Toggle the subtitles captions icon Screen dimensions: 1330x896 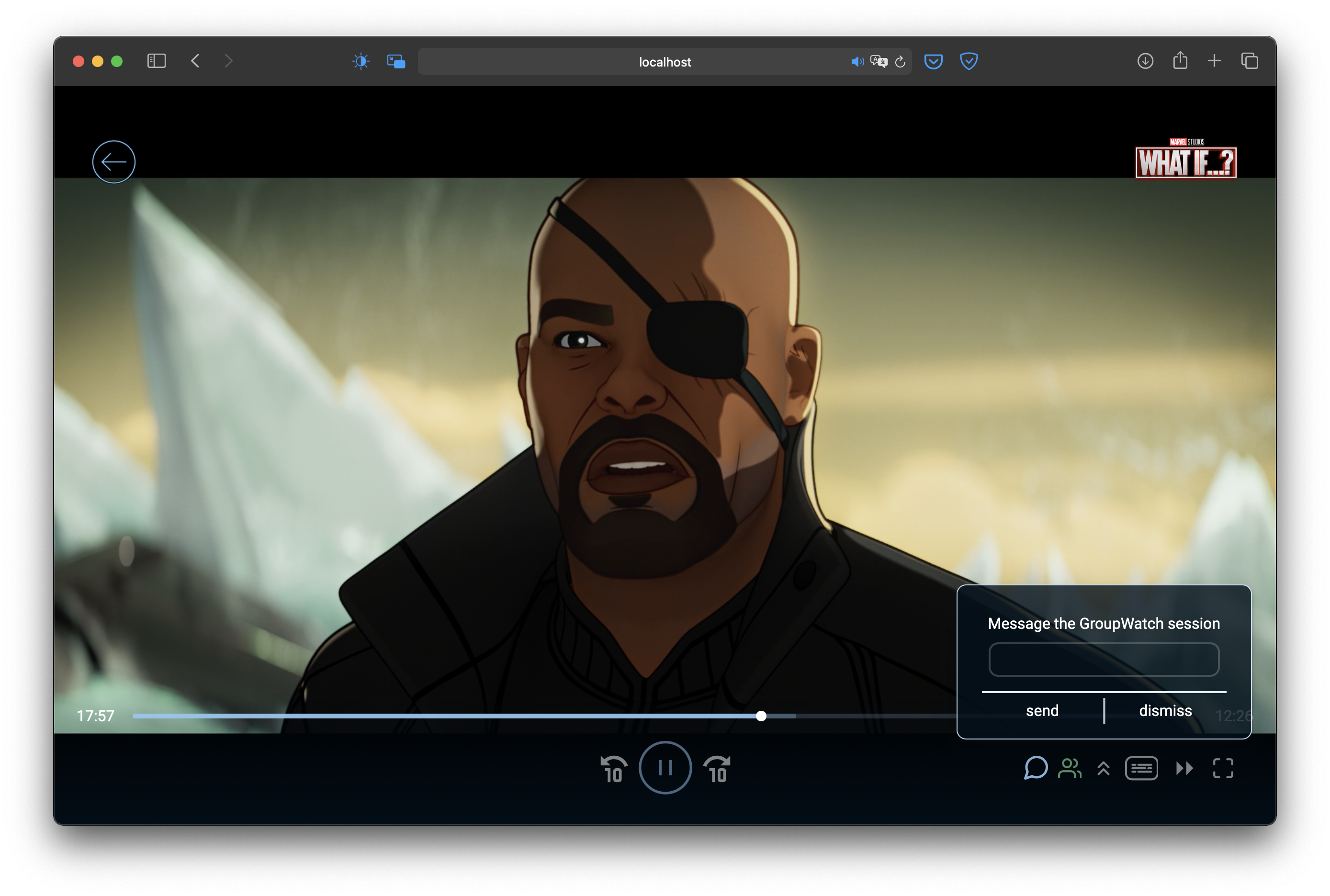pos(1141,768)
